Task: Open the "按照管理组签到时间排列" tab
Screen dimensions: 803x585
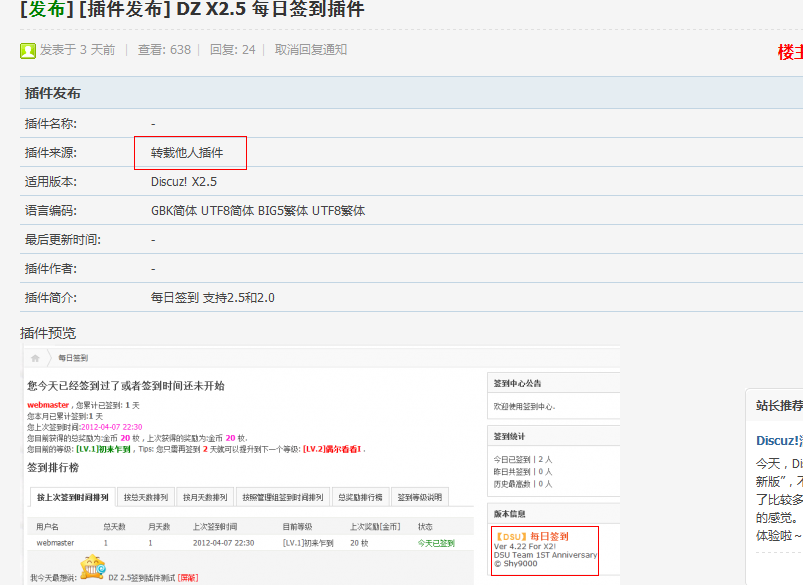Action: click(x=283, y=497)
